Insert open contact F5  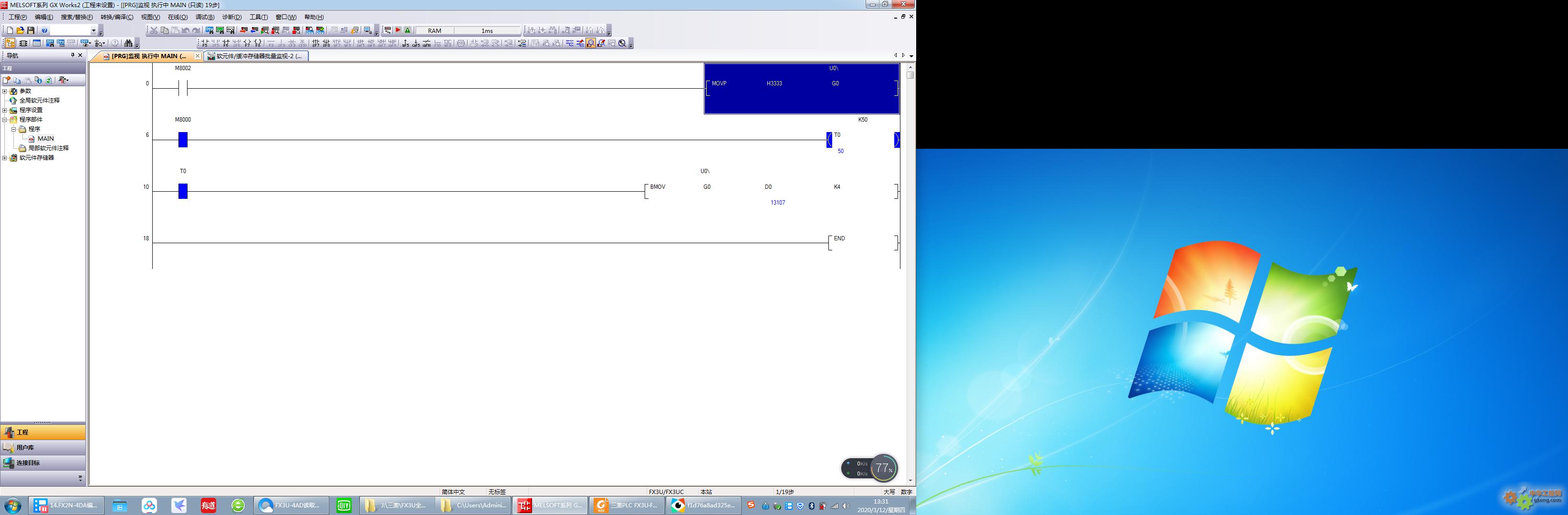205,43
